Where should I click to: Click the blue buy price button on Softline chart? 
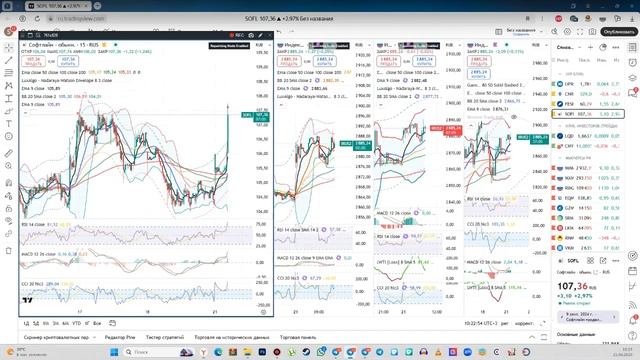pyautogui.click(x=68, y=61)
